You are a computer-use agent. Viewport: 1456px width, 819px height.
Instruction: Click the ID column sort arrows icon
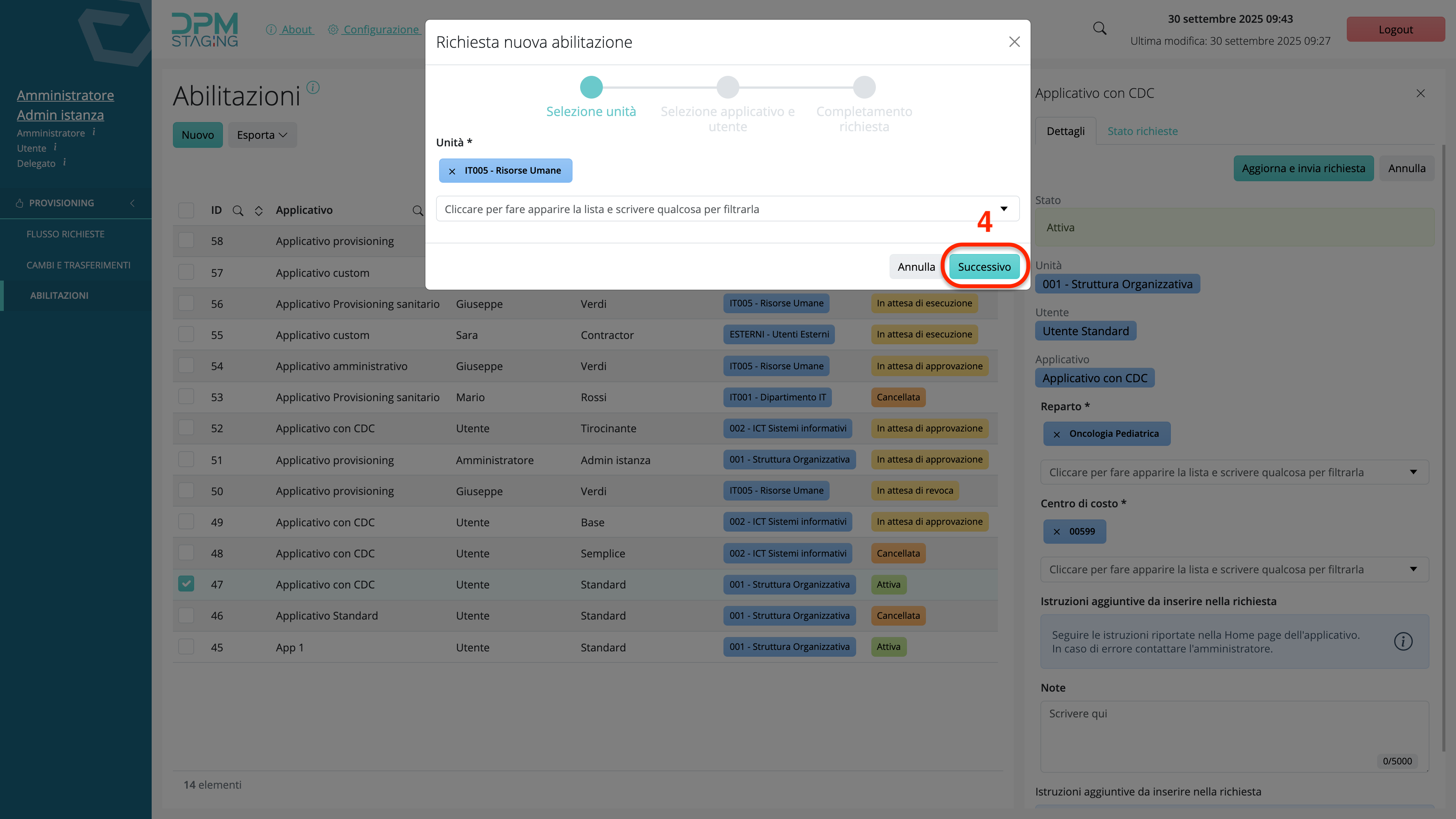point(258,211)
